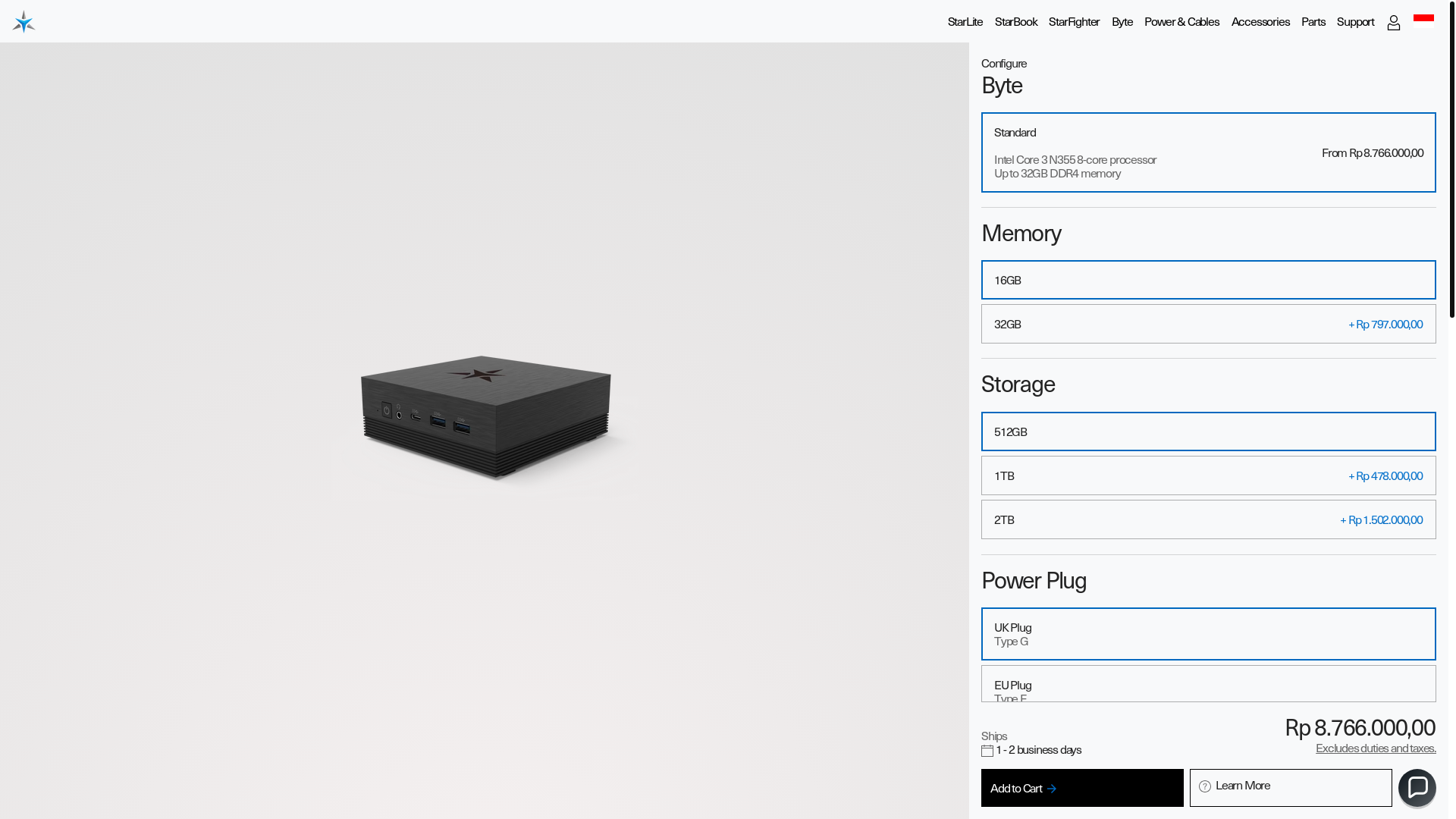
Task: Open the StarFighter menu item
Action: coord(1074,21)
